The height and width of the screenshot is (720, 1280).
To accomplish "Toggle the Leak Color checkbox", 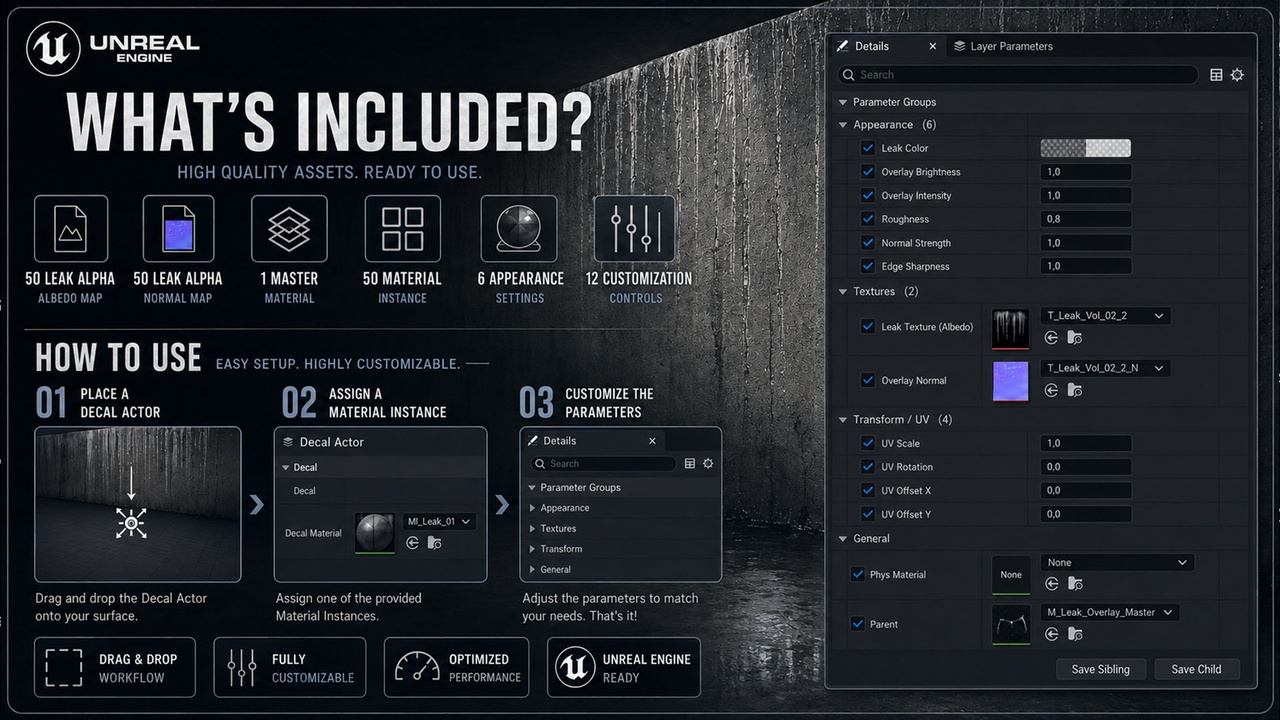I will (x=868, y=148).
